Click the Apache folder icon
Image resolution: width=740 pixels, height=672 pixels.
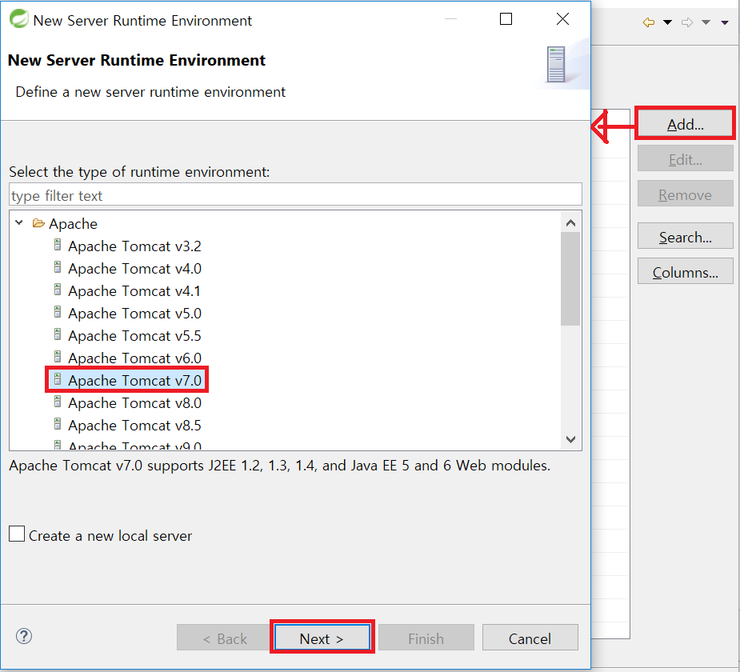point(39,224)
